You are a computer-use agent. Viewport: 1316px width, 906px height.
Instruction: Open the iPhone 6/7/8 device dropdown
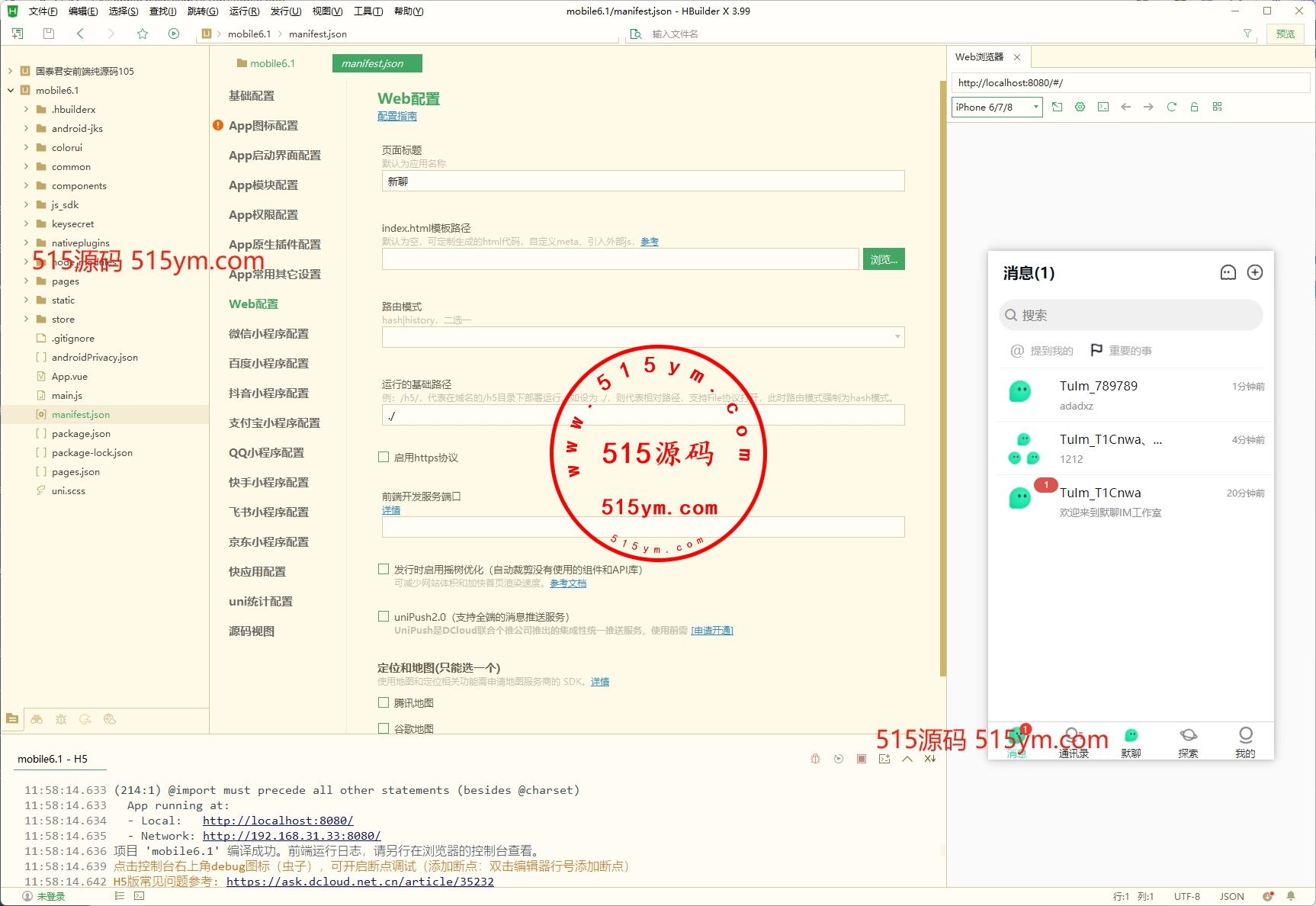997,107
